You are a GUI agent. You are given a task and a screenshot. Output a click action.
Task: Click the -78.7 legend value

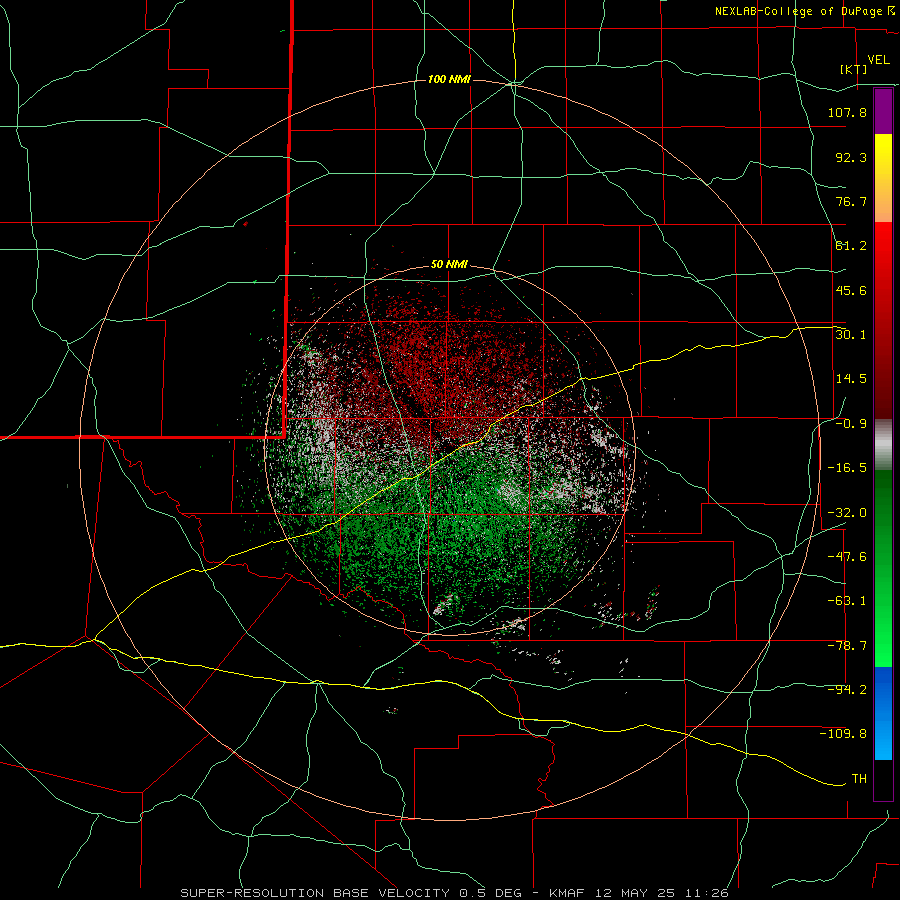click(847, 646)
